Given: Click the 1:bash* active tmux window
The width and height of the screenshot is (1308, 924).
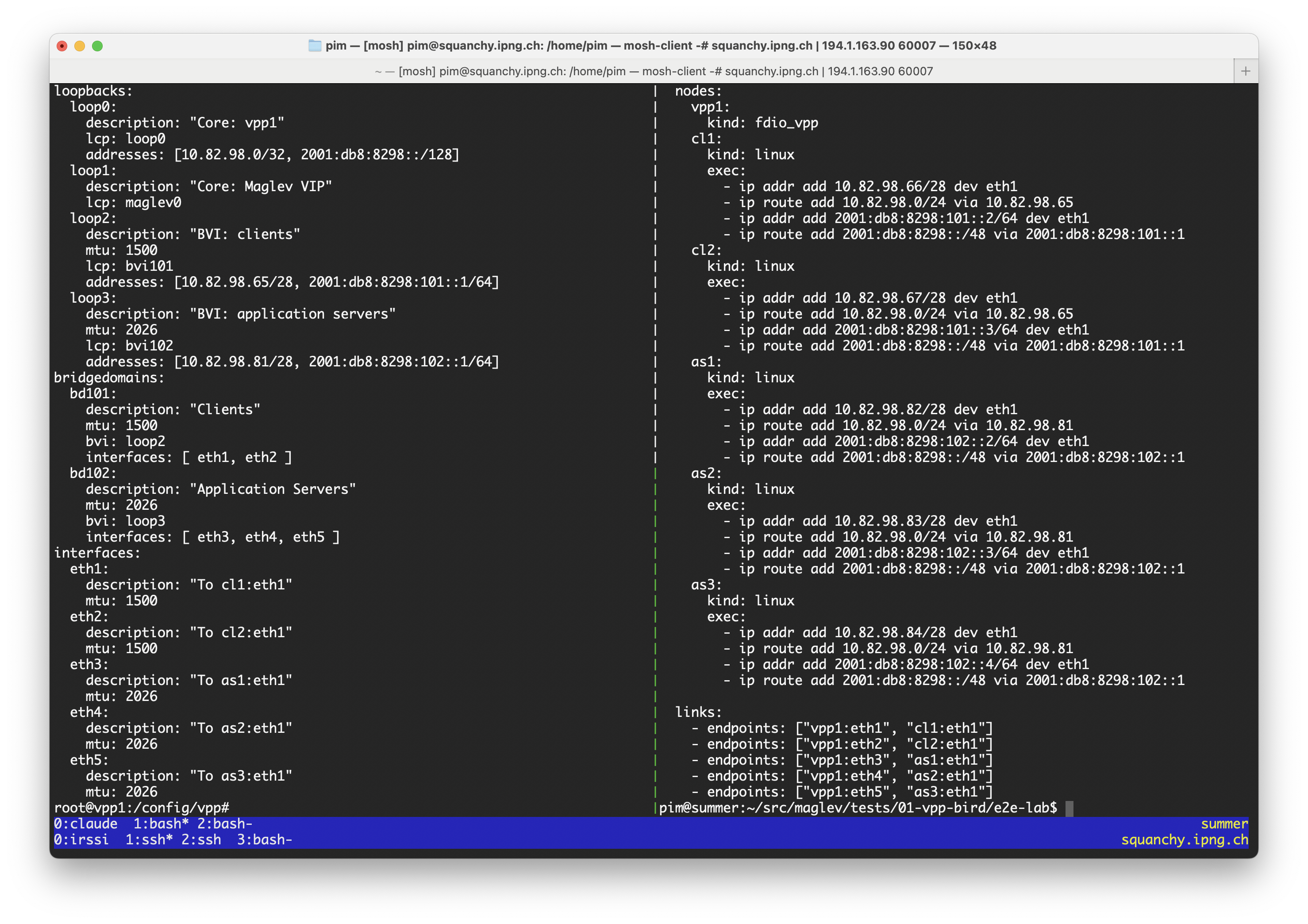Looking at the screenshot, I should click(x=161, y=823).
